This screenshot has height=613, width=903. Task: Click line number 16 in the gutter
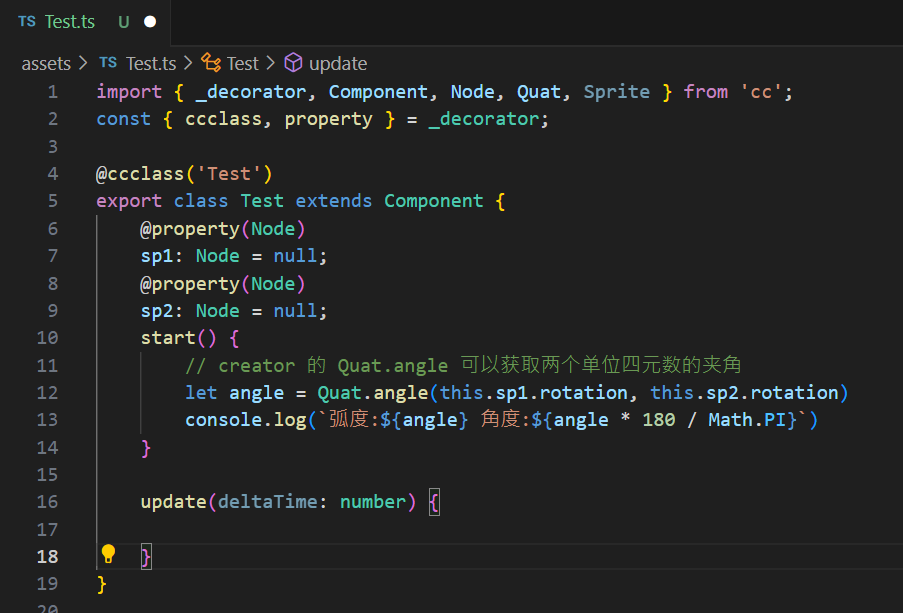47,502
